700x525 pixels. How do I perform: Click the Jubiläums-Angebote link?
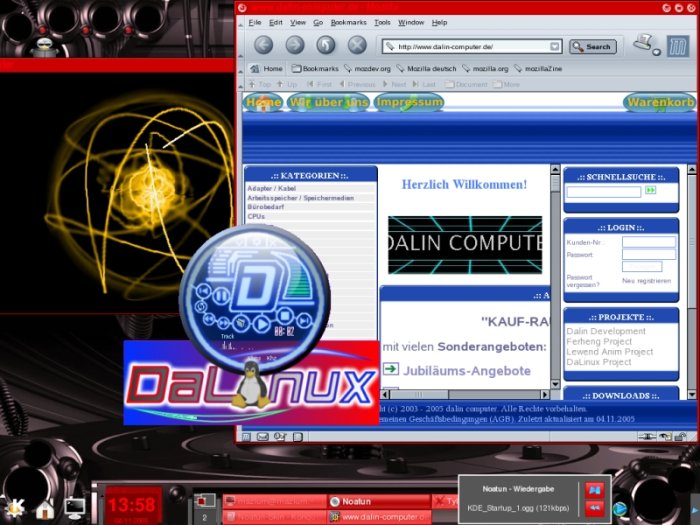point(467,371)
